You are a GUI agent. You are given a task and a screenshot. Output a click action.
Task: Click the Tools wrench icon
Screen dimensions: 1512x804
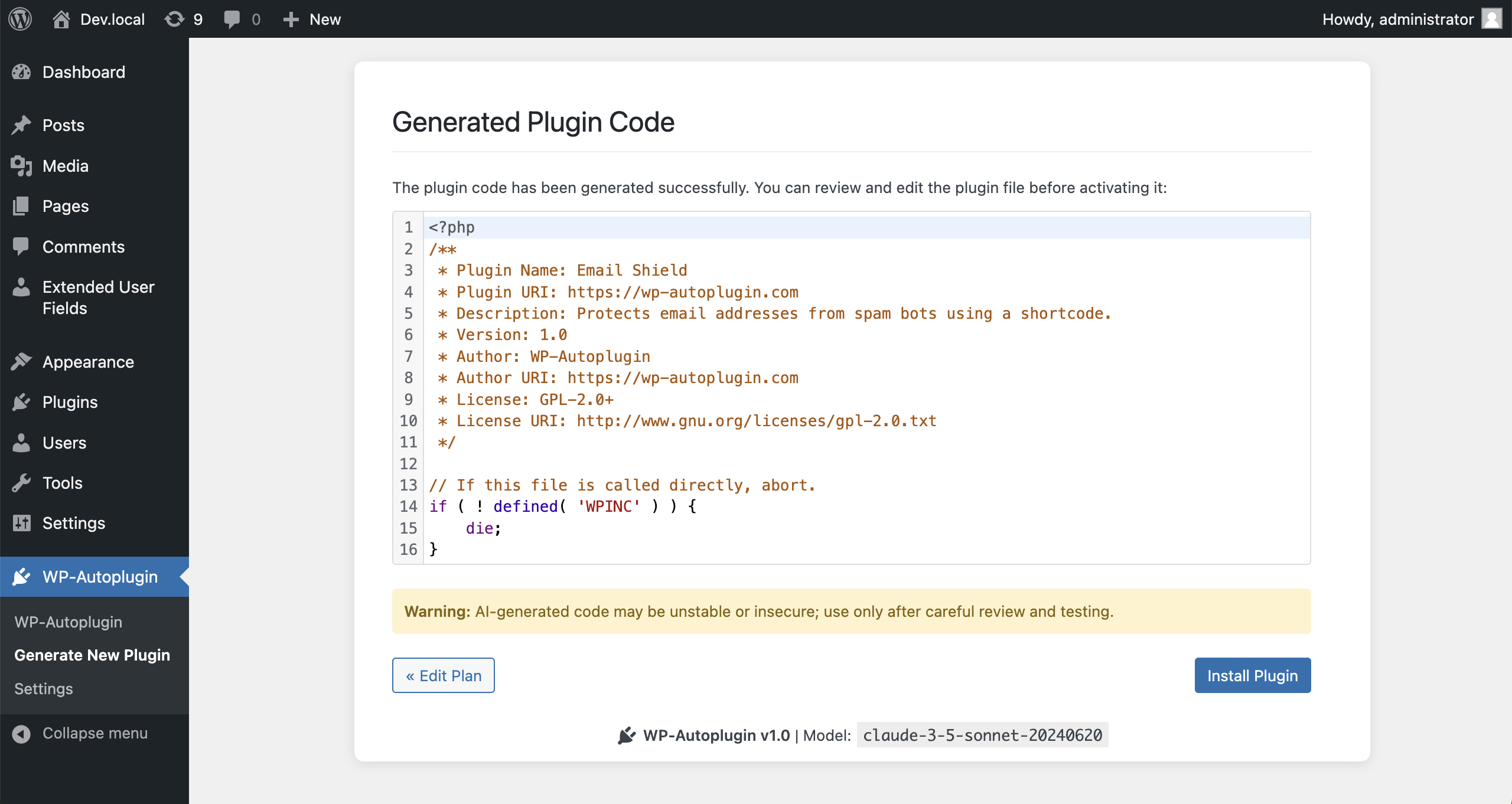pos(21,483)
